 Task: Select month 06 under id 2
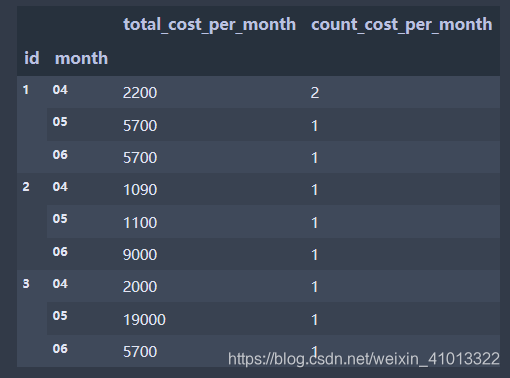point(60,252)
